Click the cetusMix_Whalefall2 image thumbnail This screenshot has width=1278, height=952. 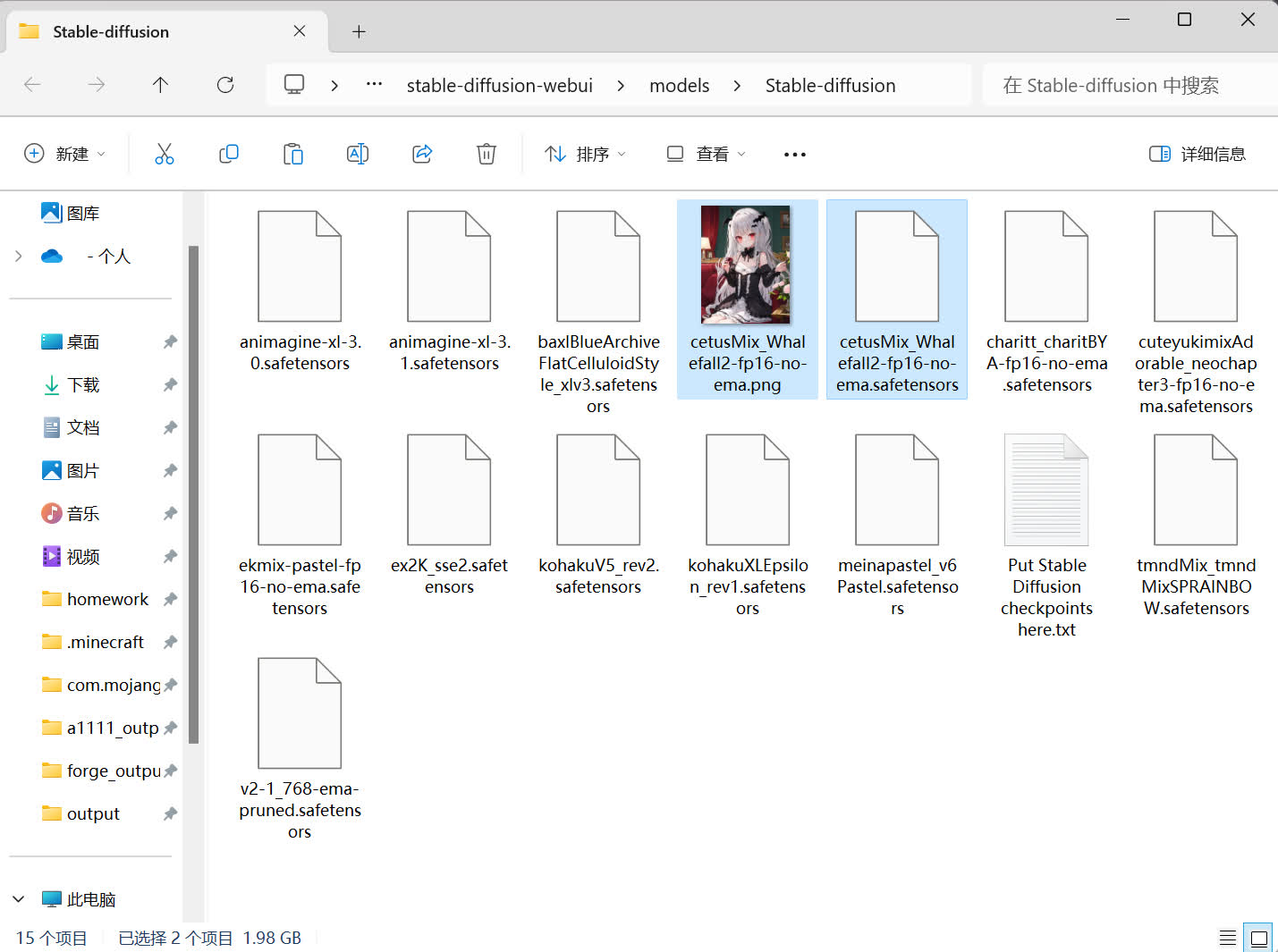point(747,263)
